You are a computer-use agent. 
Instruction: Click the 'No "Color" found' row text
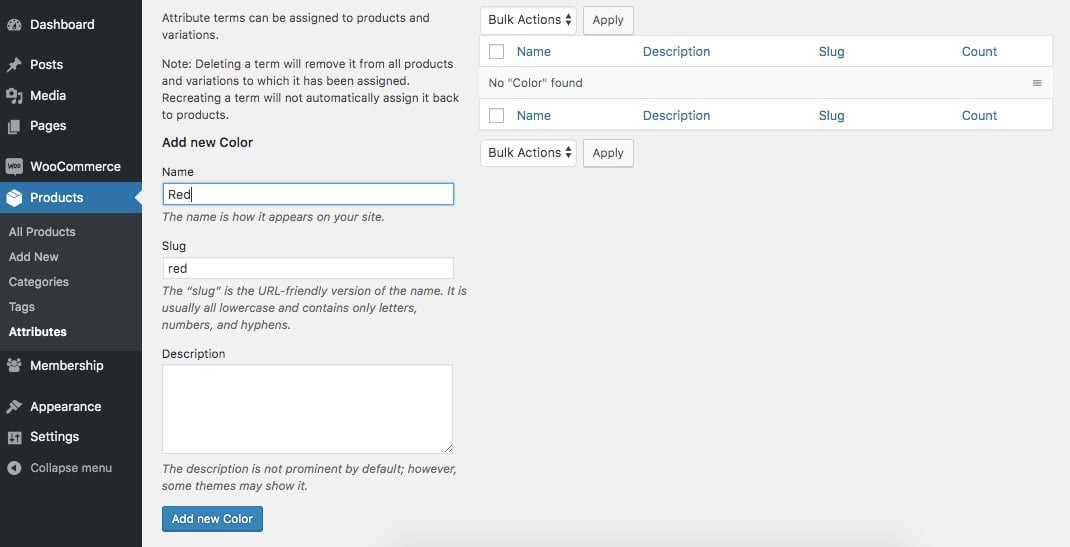click(536, 83)
